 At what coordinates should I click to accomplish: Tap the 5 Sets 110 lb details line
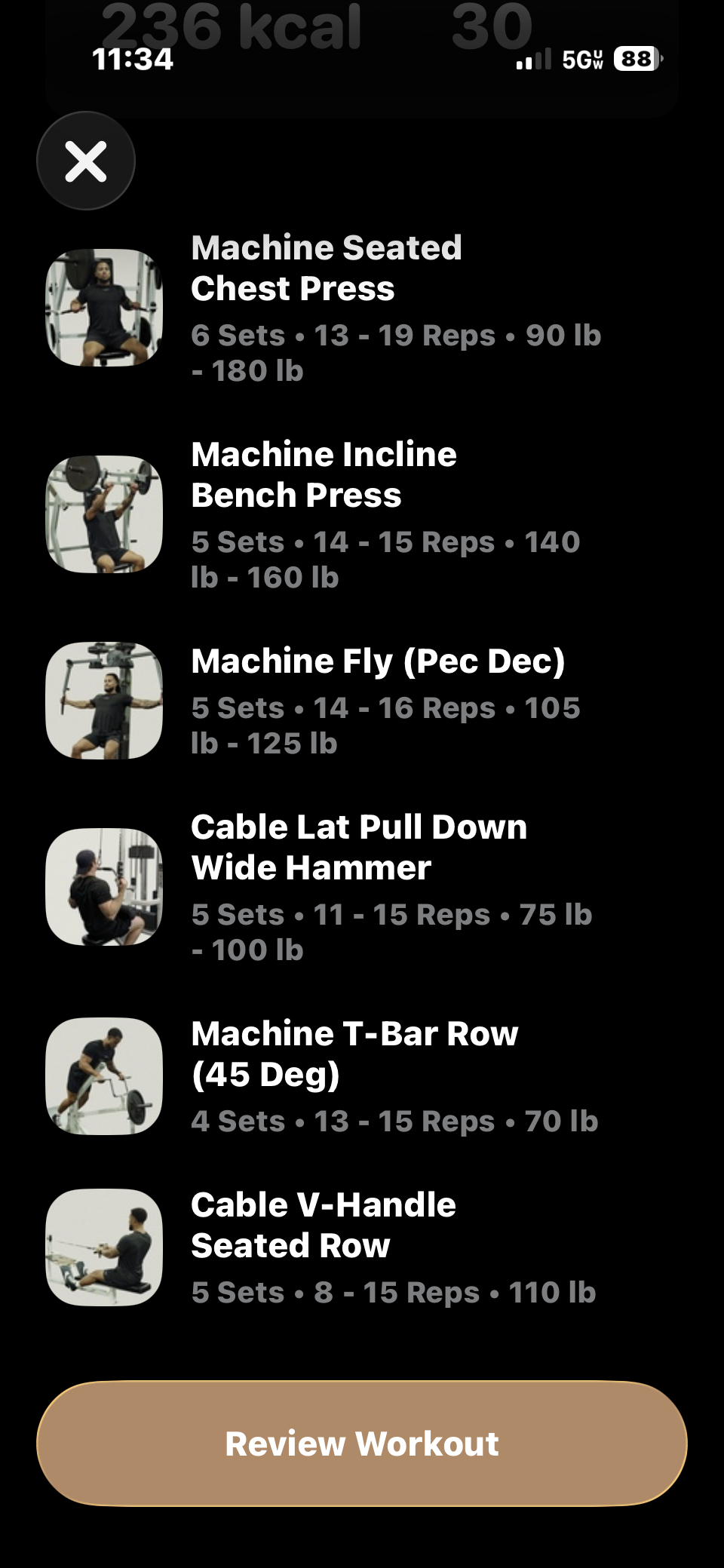394,1293
